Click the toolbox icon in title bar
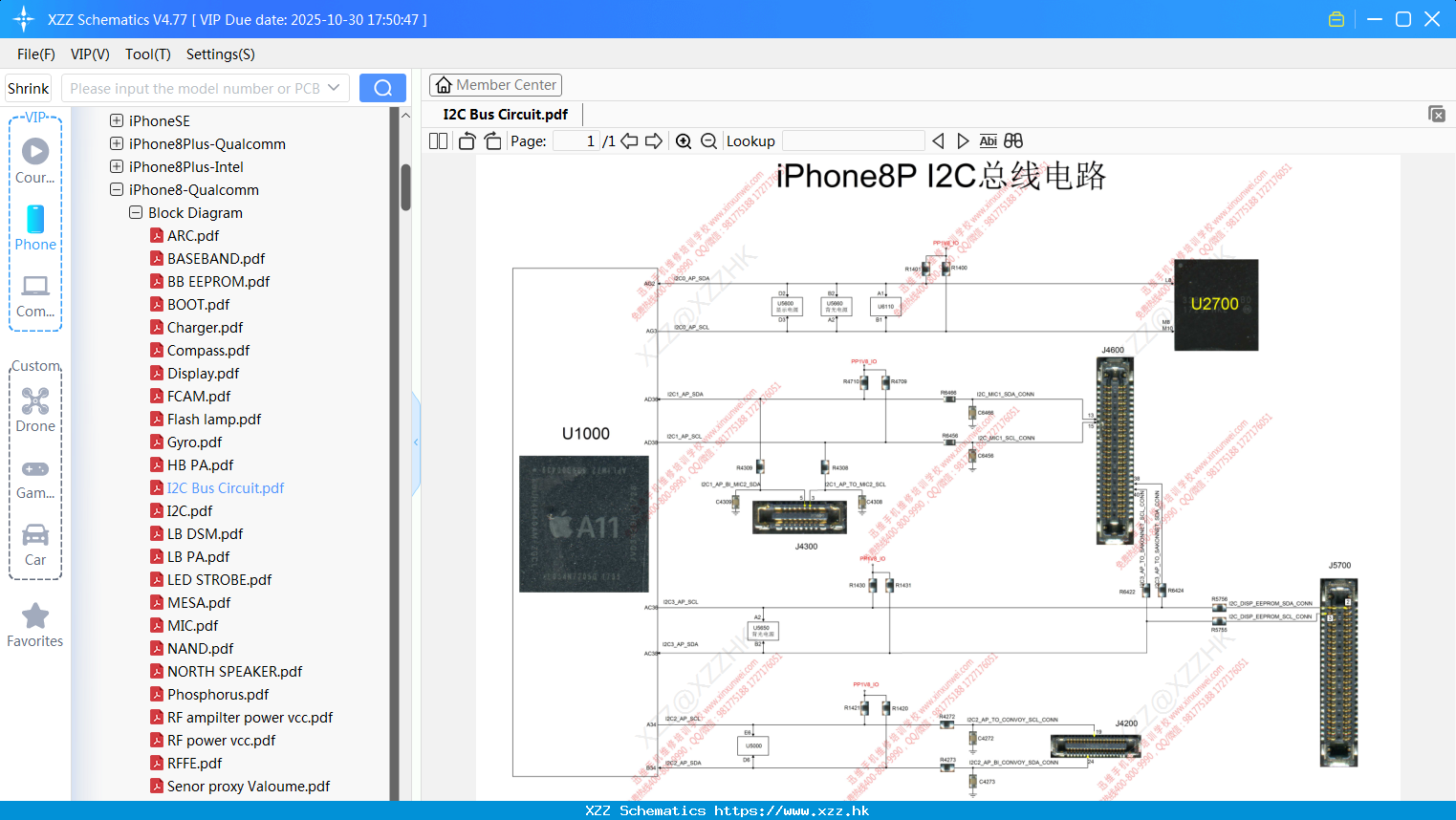Image resolution: width=1456 pixels, height=820 pixels. [1336, 19]
